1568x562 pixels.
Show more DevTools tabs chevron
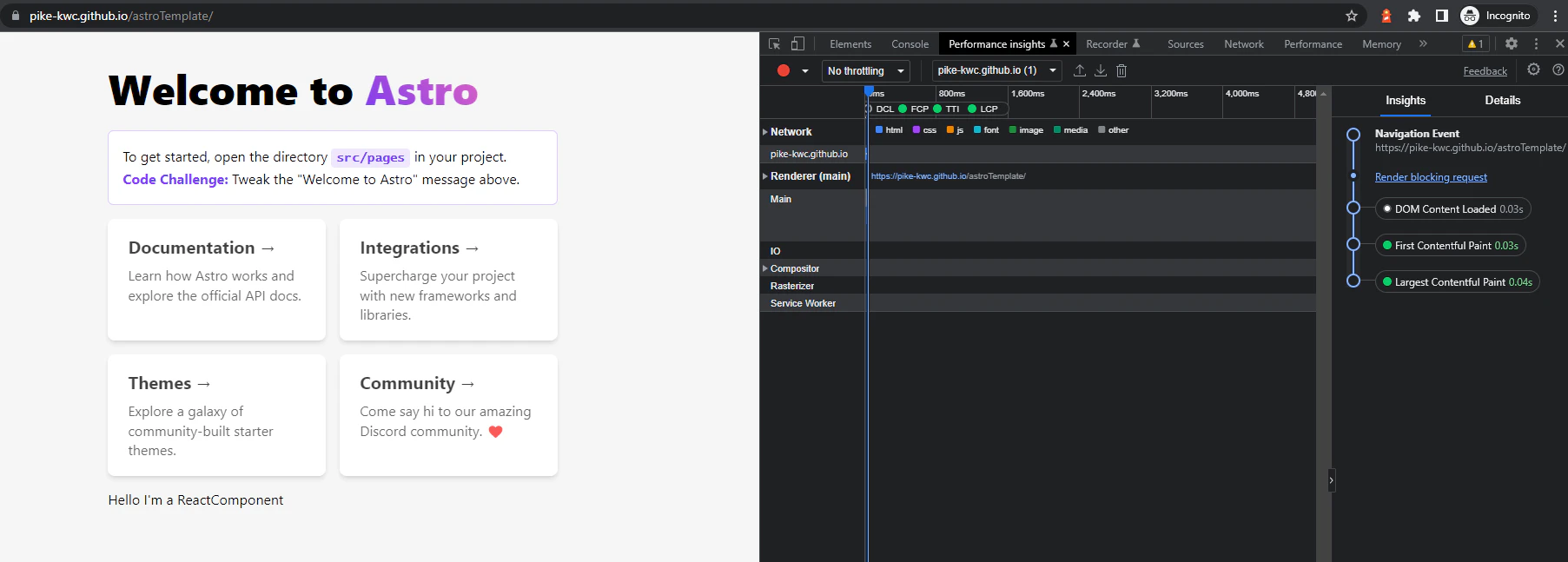point(1423,43)
